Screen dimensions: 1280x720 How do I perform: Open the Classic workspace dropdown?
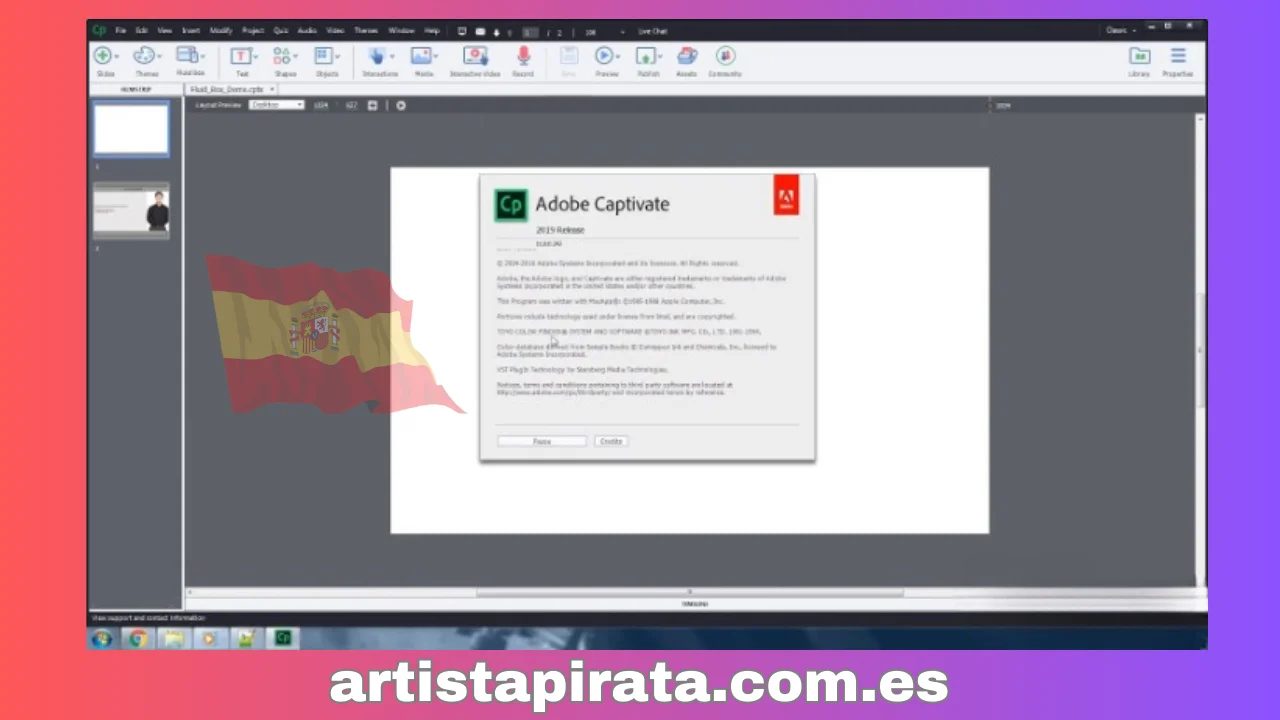pos(1122,31)
